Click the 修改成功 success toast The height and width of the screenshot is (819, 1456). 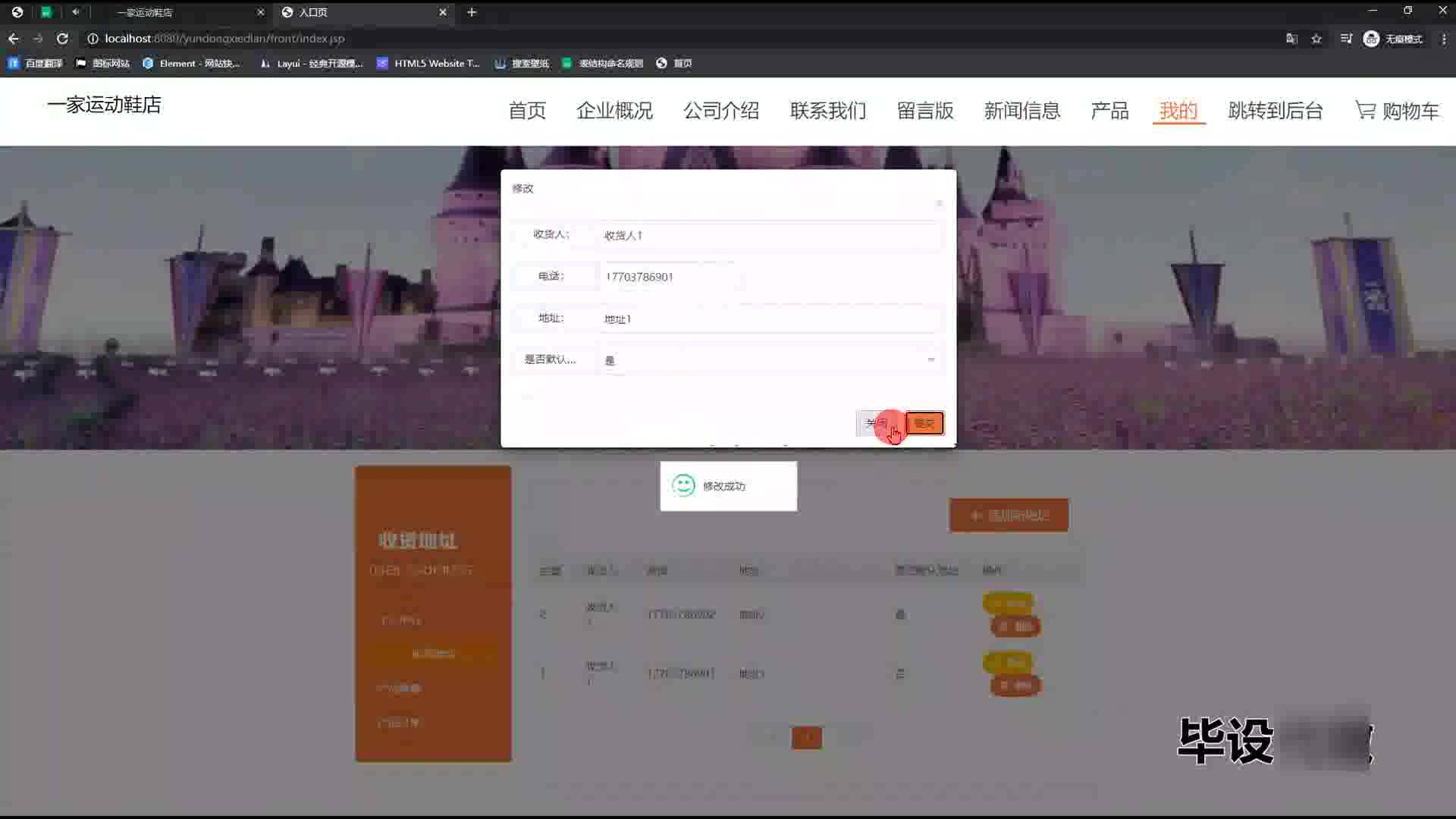(x=728, y=486)
